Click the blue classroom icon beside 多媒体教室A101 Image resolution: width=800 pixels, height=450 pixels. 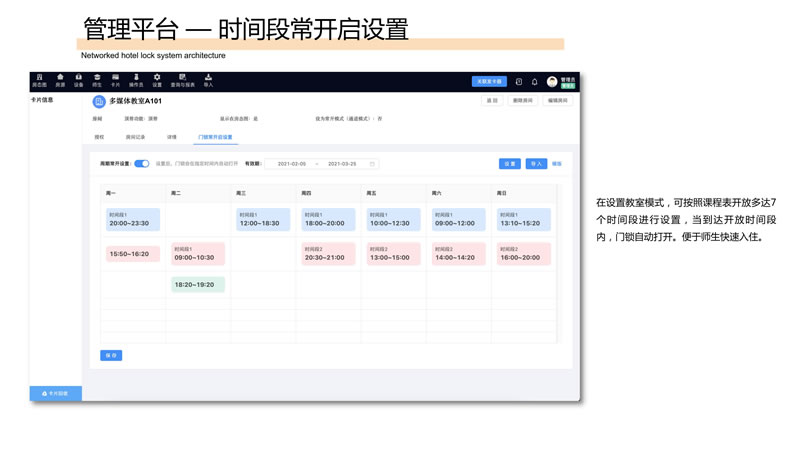(99, 102)
